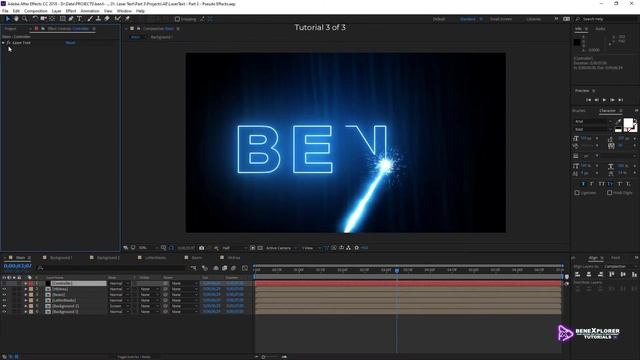The width and height of the screenshot is (640, 360).
Task: Enable the Snapping checkbox
Action: point(177,19)
